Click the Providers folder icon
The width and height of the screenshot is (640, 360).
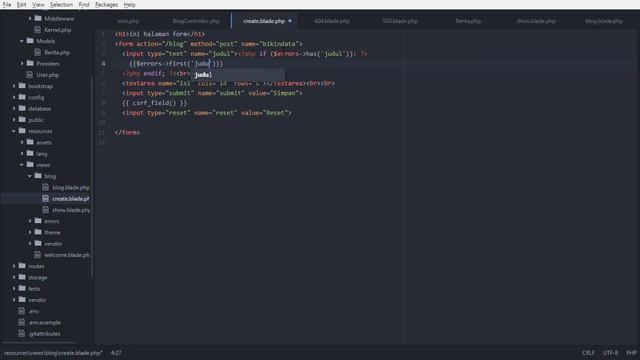tap(30, 63)
